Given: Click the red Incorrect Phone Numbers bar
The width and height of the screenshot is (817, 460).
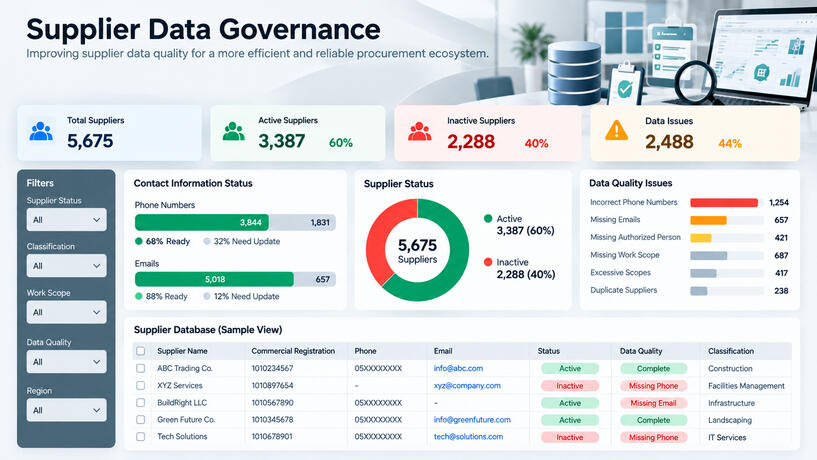Looking at the screenshot, I should pos(724,203).
